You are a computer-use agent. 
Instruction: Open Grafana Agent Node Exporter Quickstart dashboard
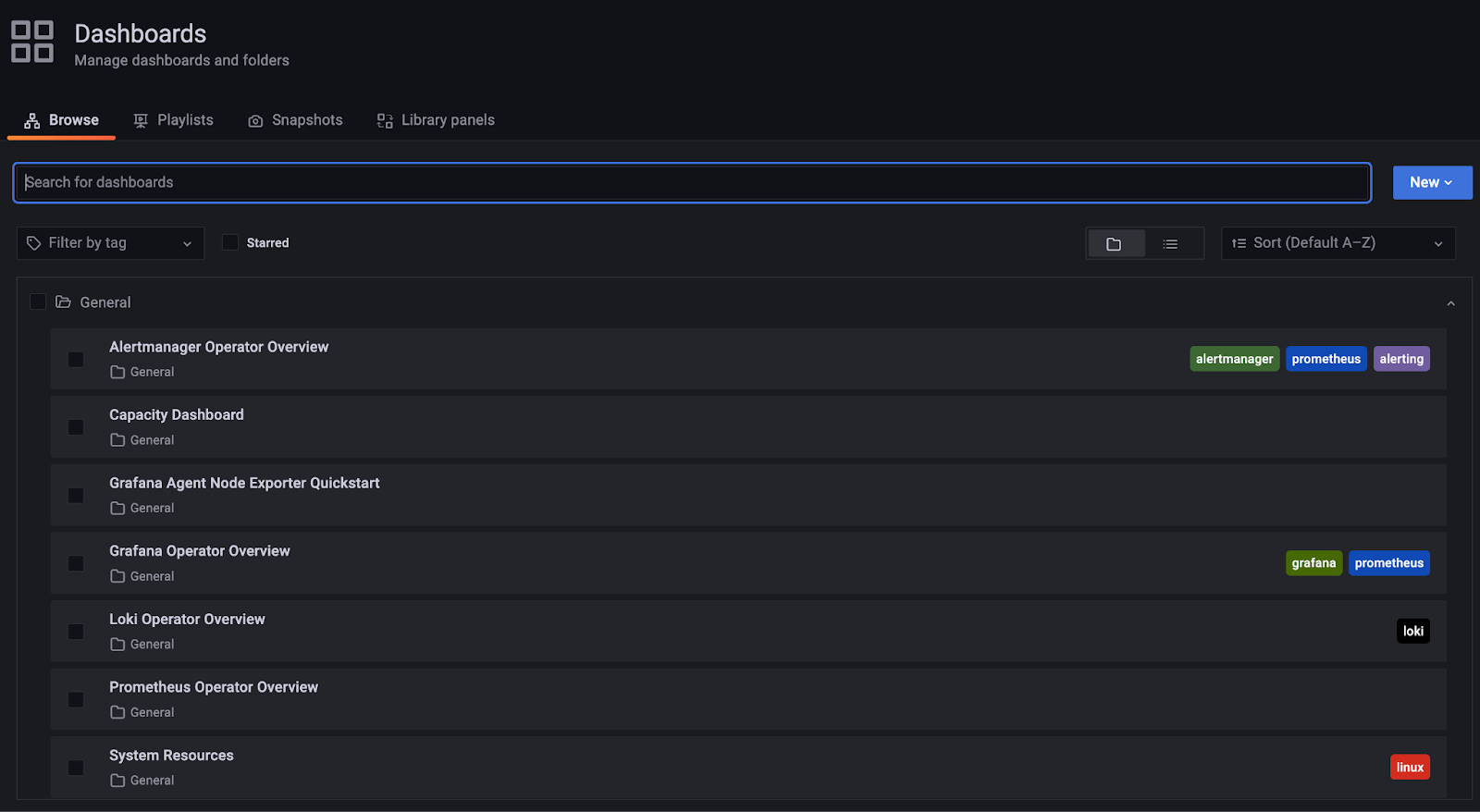244,483
